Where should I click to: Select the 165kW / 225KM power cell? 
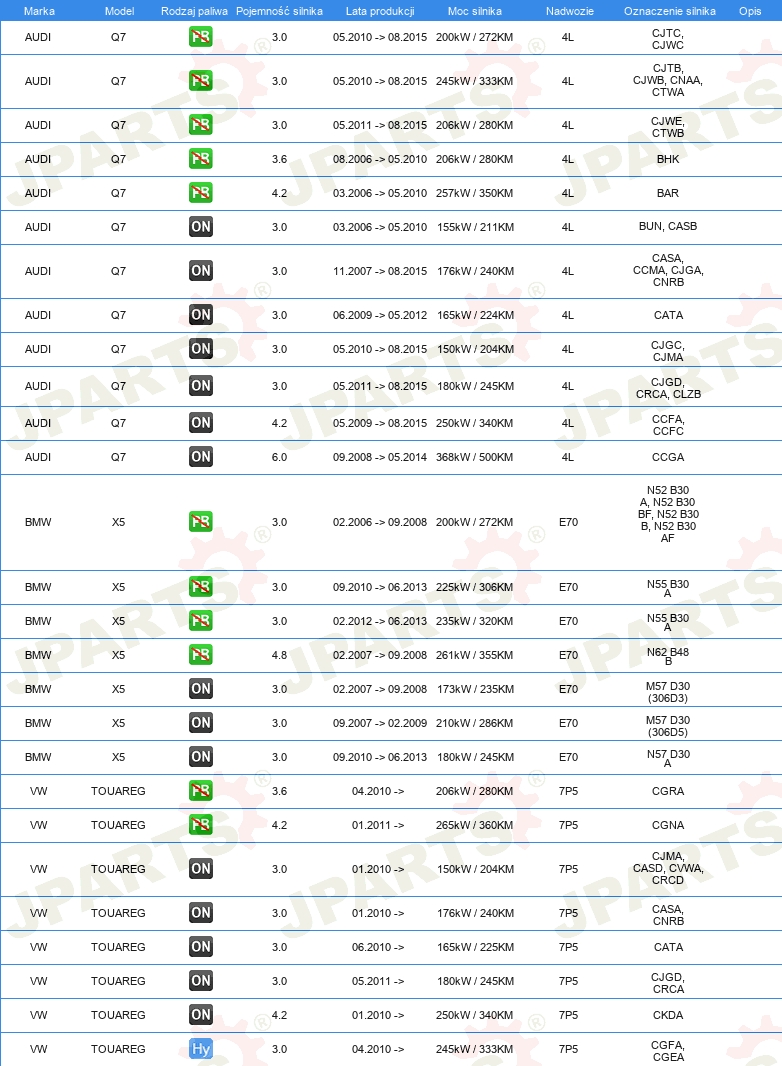coord(475,947)
